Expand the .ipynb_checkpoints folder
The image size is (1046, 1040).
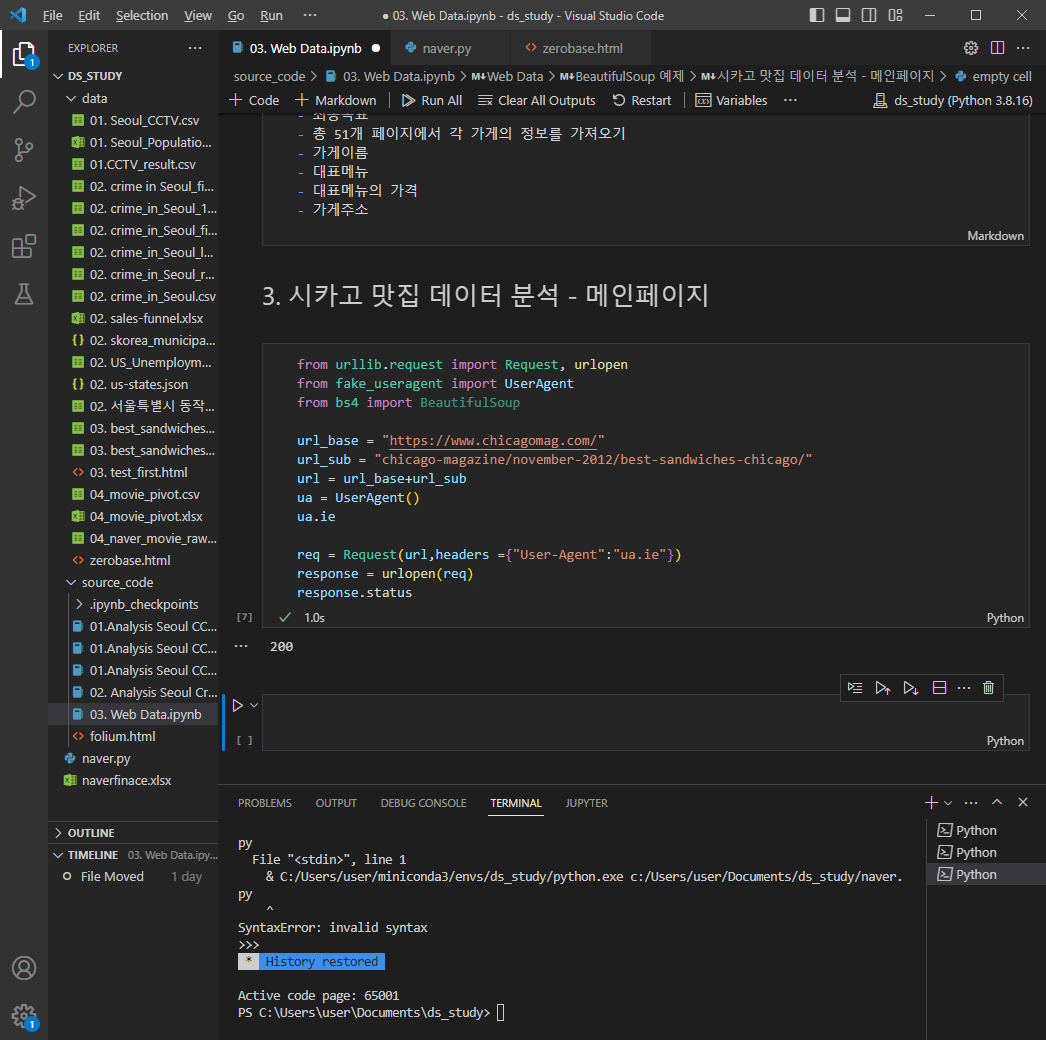click(x=133, y=604)
